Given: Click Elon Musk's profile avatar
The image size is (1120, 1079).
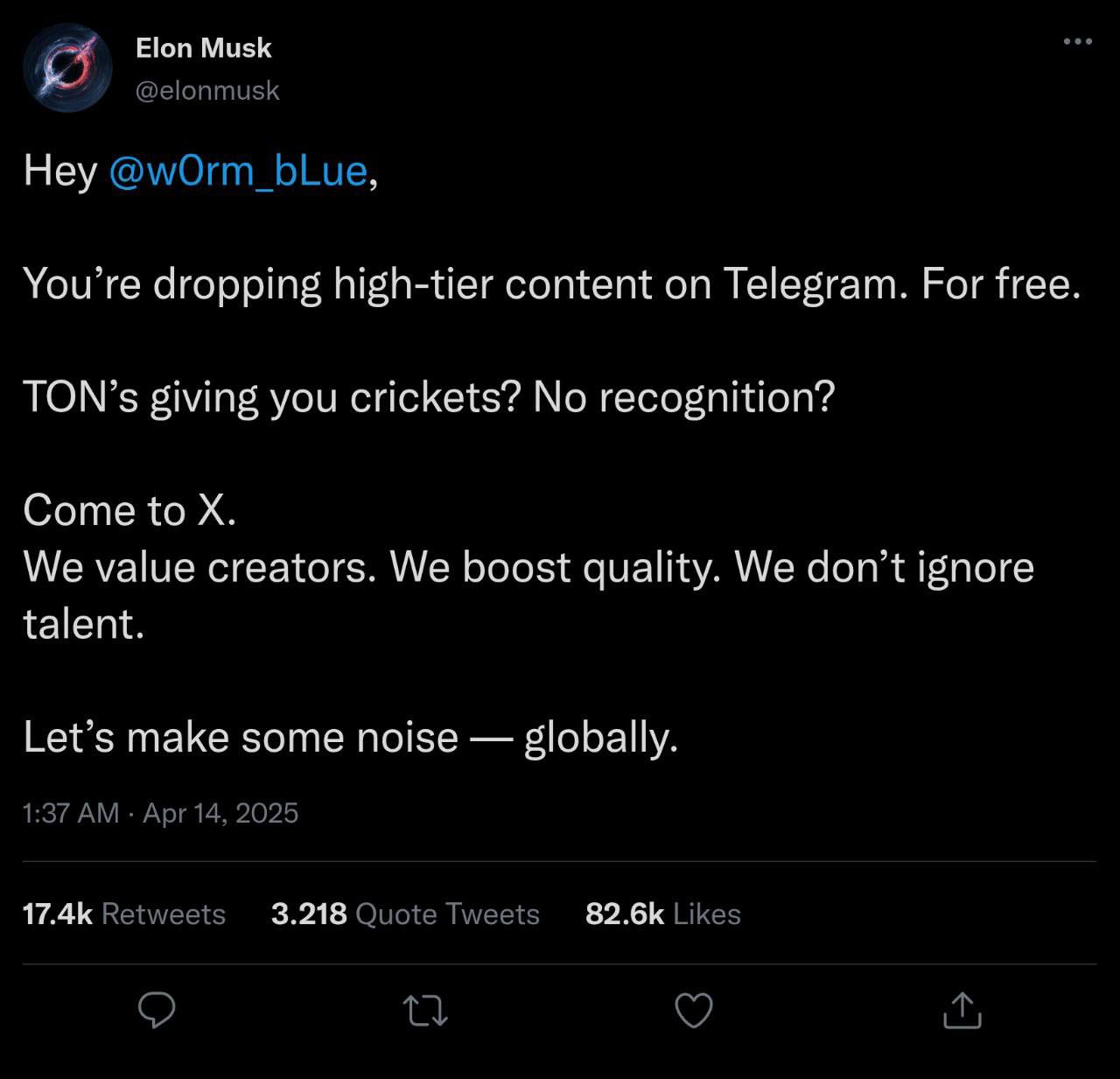Looking at the screenshot, I should pyautogui.click(x=67, y=68).
